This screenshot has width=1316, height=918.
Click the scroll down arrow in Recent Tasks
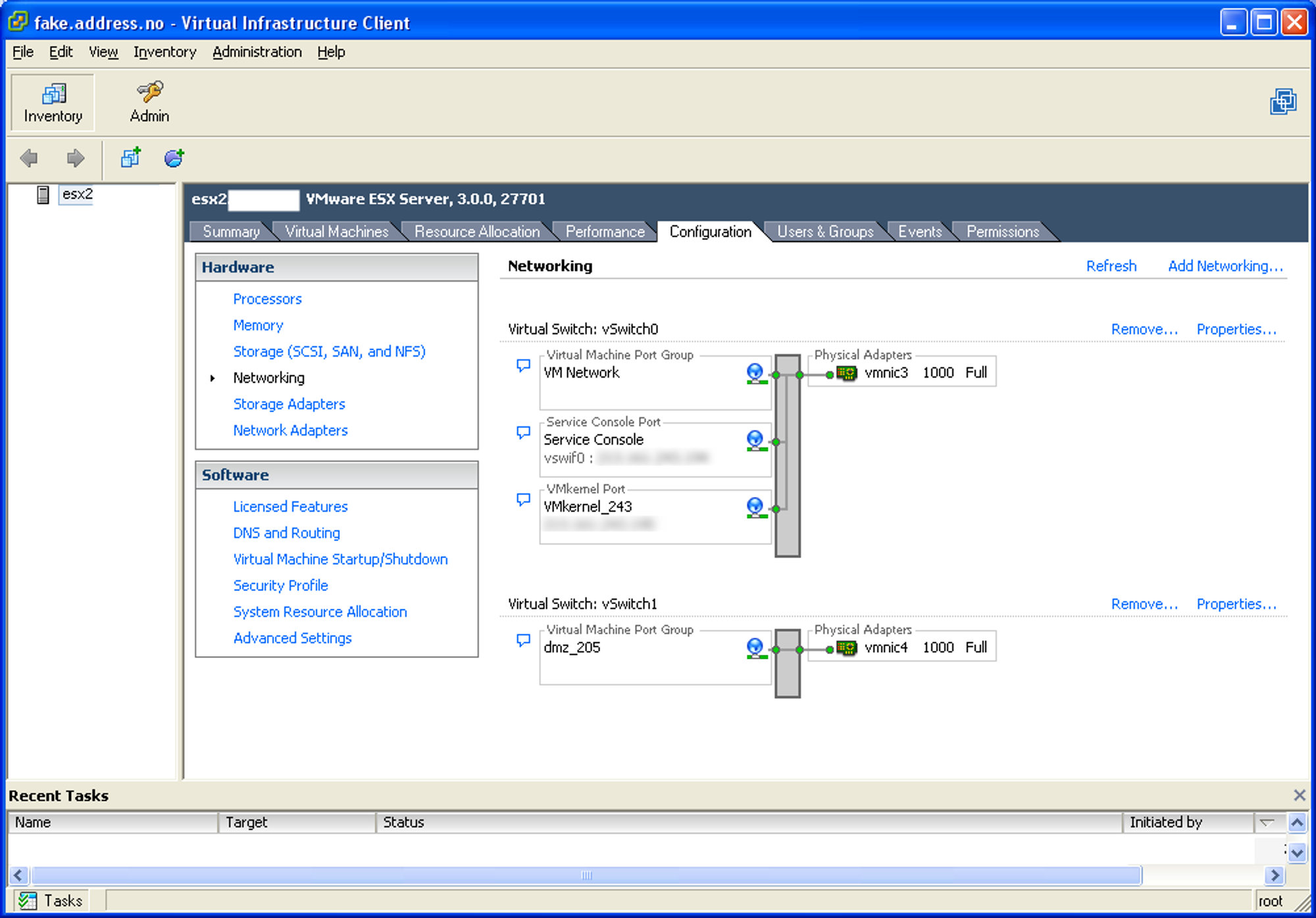[1297, 853]
